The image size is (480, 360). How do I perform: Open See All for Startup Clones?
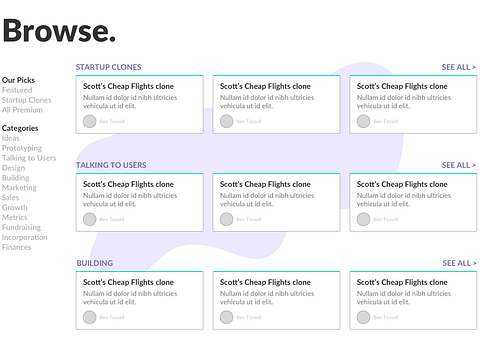[x=459, y=67]
